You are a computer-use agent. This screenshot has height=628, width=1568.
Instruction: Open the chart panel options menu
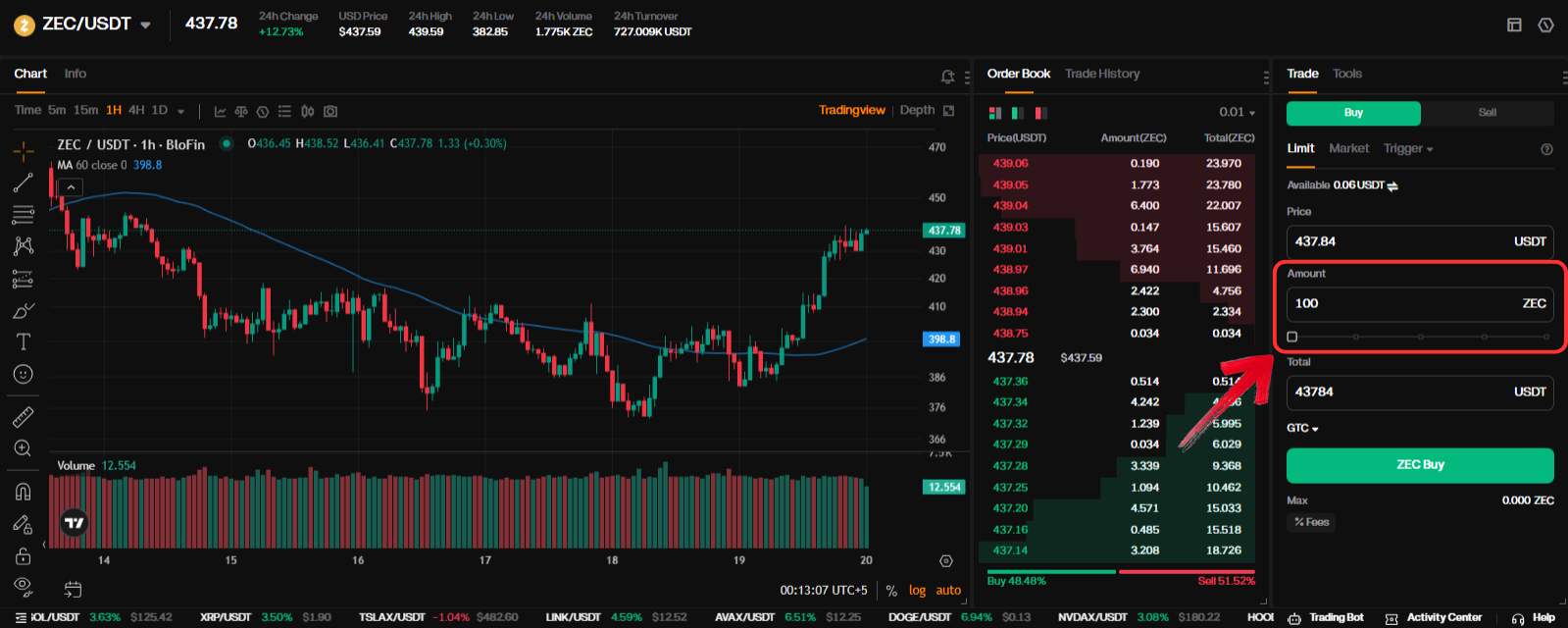pos(968,77)
